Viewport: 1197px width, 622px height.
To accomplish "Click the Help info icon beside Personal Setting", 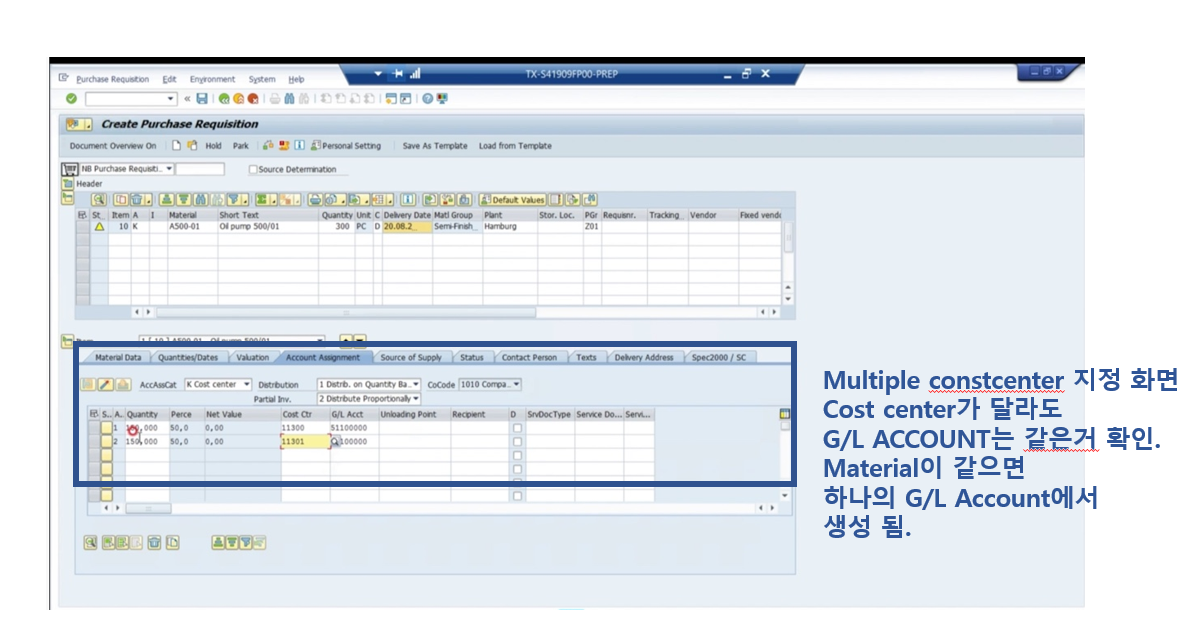I will tap(299, 145).
